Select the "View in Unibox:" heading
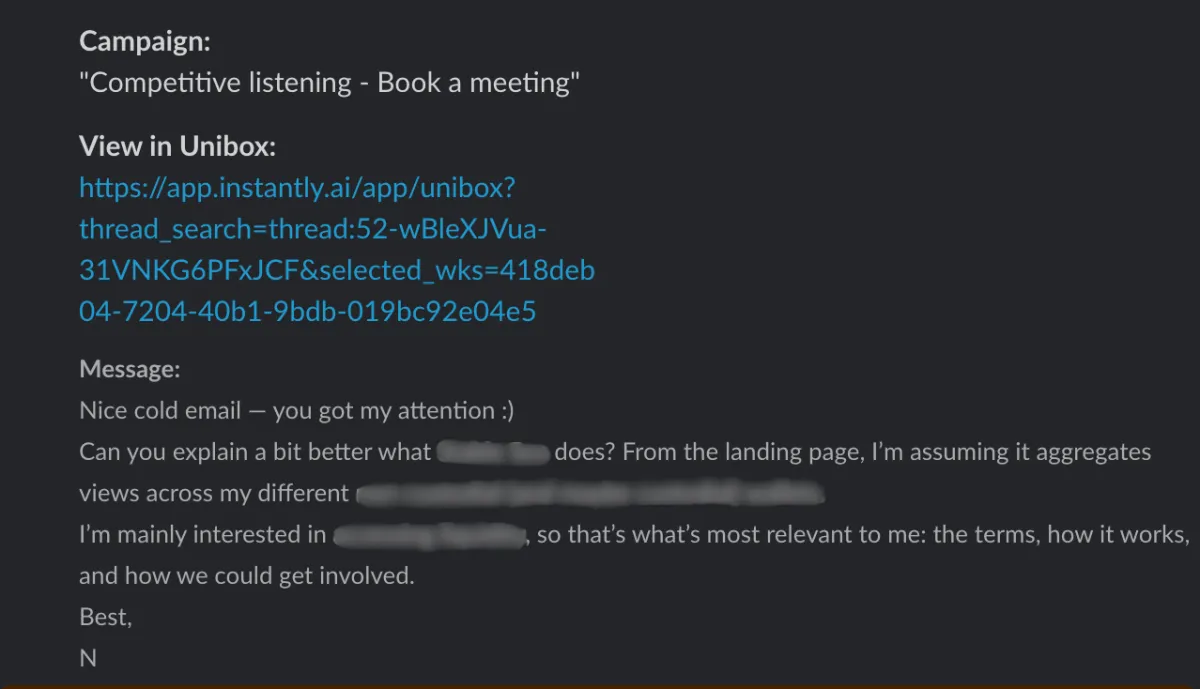This screenshot has width=1200, height=689. (177, 146)
